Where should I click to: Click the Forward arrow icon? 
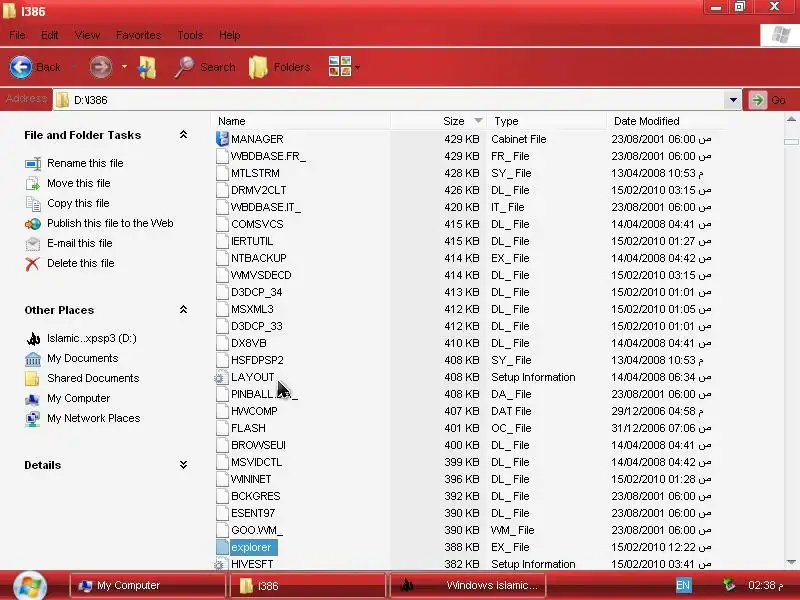101,67
